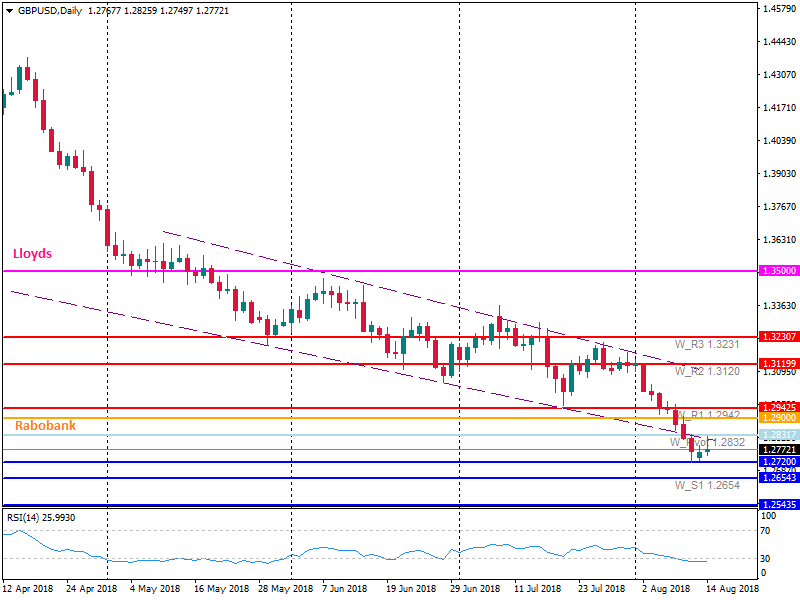Image resolution: width=800 pixels, height=600 pixels.
Task: Select the 1.29425 resistance price tag
Action: (x=777, y=408)
